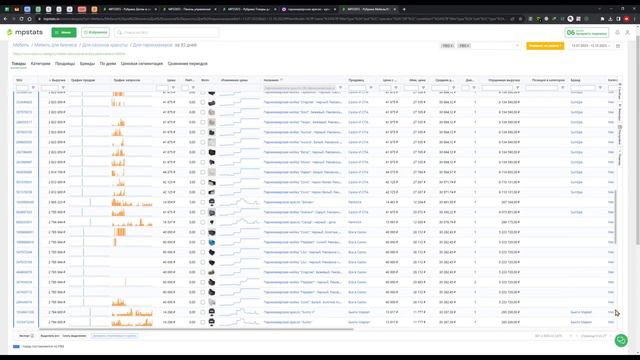The width and height of the screenshot is (640, 360).
Task: Open the Продавец column filter icon
Action: 371,88
